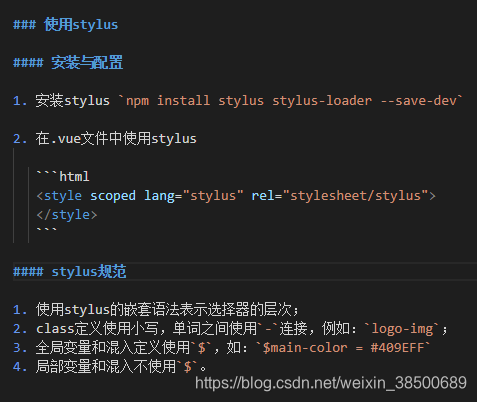Click the line '使用stylus的嵌套语法表示选择器的层次'

(x=164, y=310)
